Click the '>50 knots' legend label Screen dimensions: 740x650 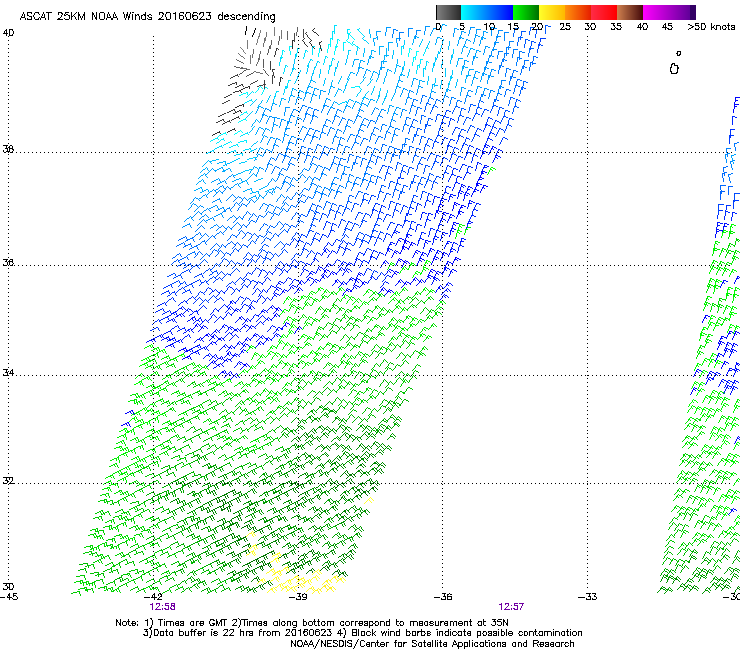[x=711, y=26]
